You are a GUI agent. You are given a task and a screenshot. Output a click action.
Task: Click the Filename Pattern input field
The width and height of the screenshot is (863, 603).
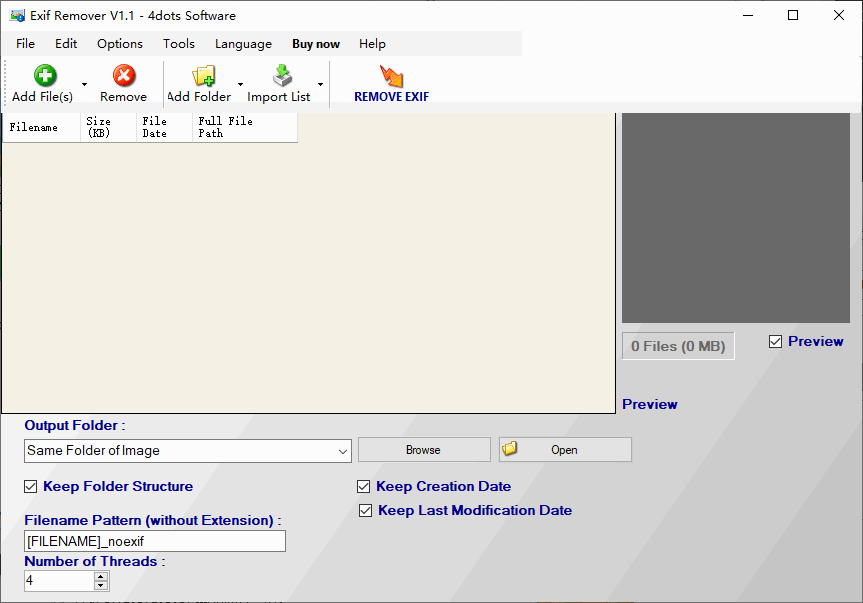pos(155,541)
